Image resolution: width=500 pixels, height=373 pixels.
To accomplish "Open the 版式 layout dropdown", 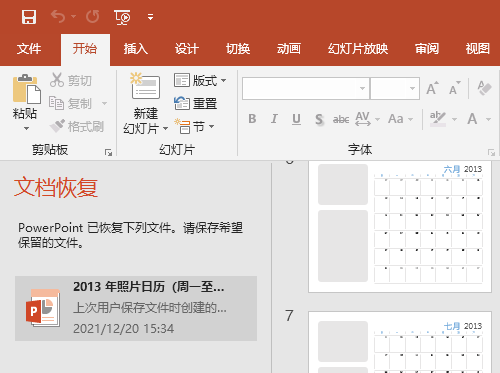I will click(200, 80).
